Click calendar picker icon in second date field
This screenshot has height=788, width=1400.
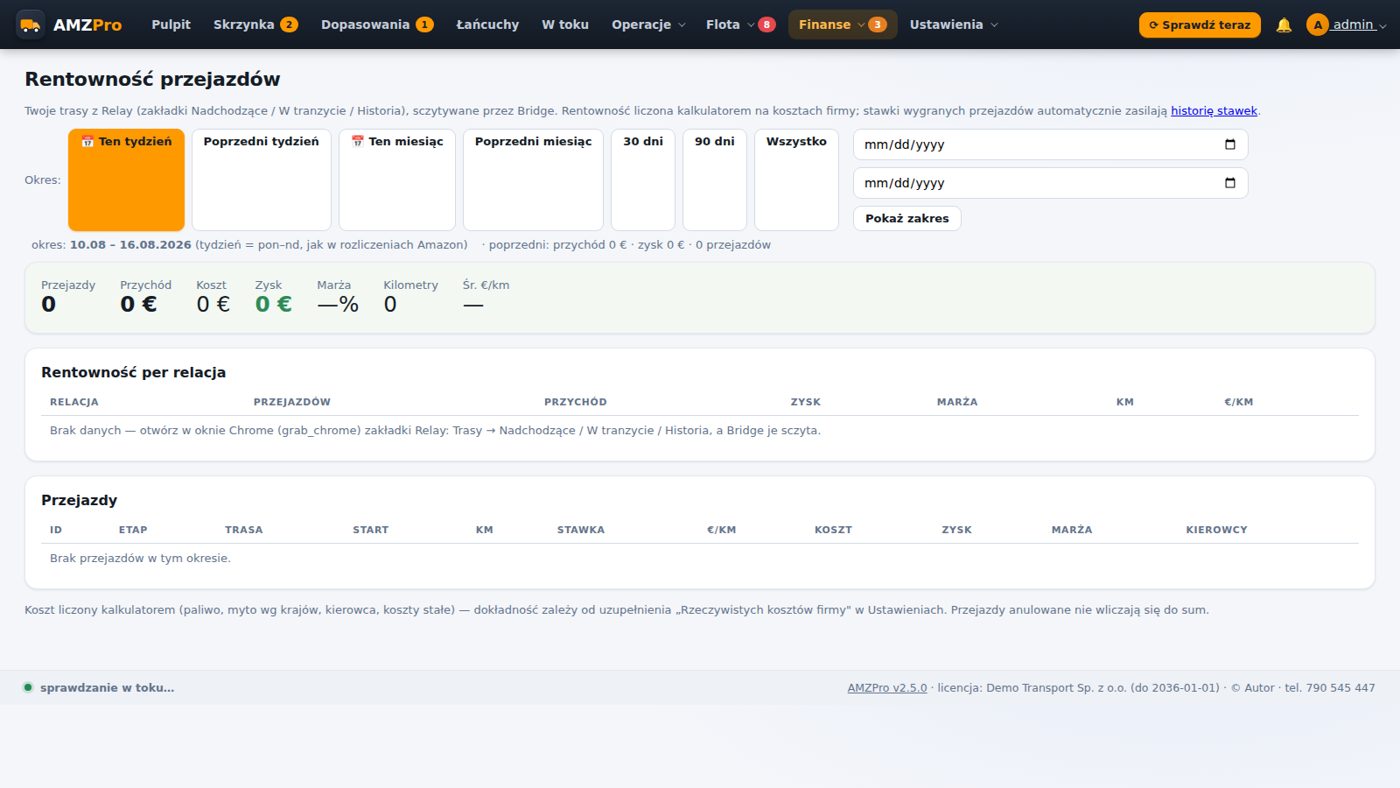[x=1230, y=183]
